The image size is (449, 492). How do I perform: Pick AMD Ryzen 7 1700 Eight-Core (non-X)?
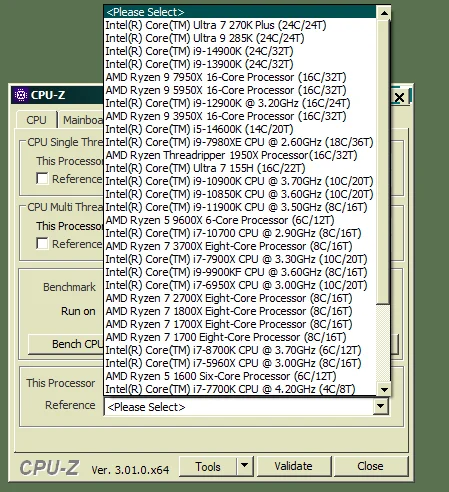point(240,337)
